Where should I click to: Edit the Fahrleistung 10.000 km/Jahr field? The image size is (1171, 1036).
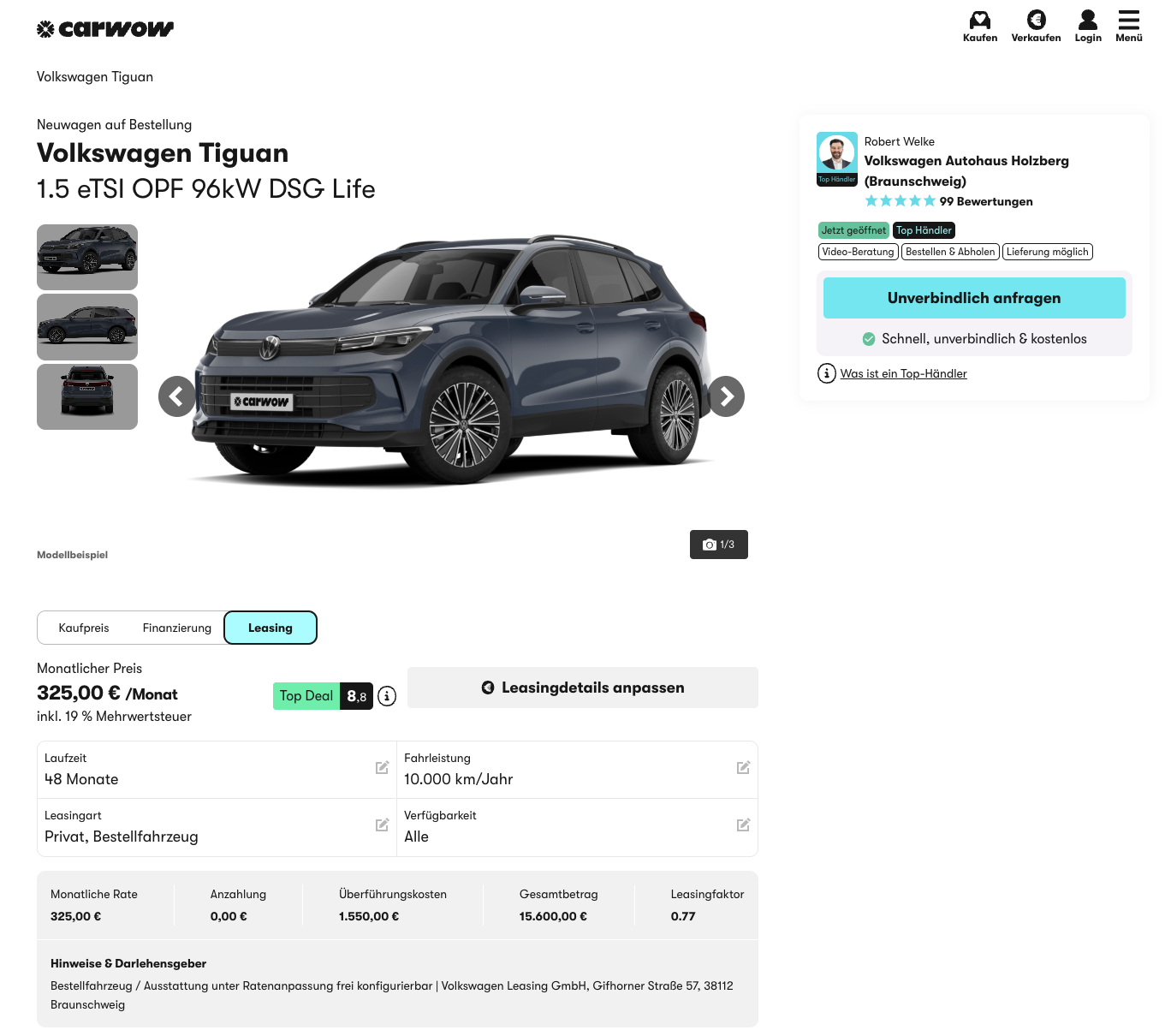click(743, 768)
